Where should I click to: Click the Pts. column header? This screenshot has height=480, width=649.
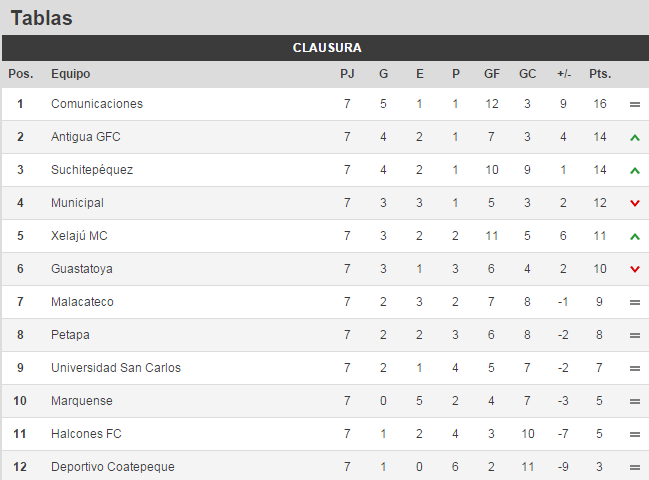[600, 74]
